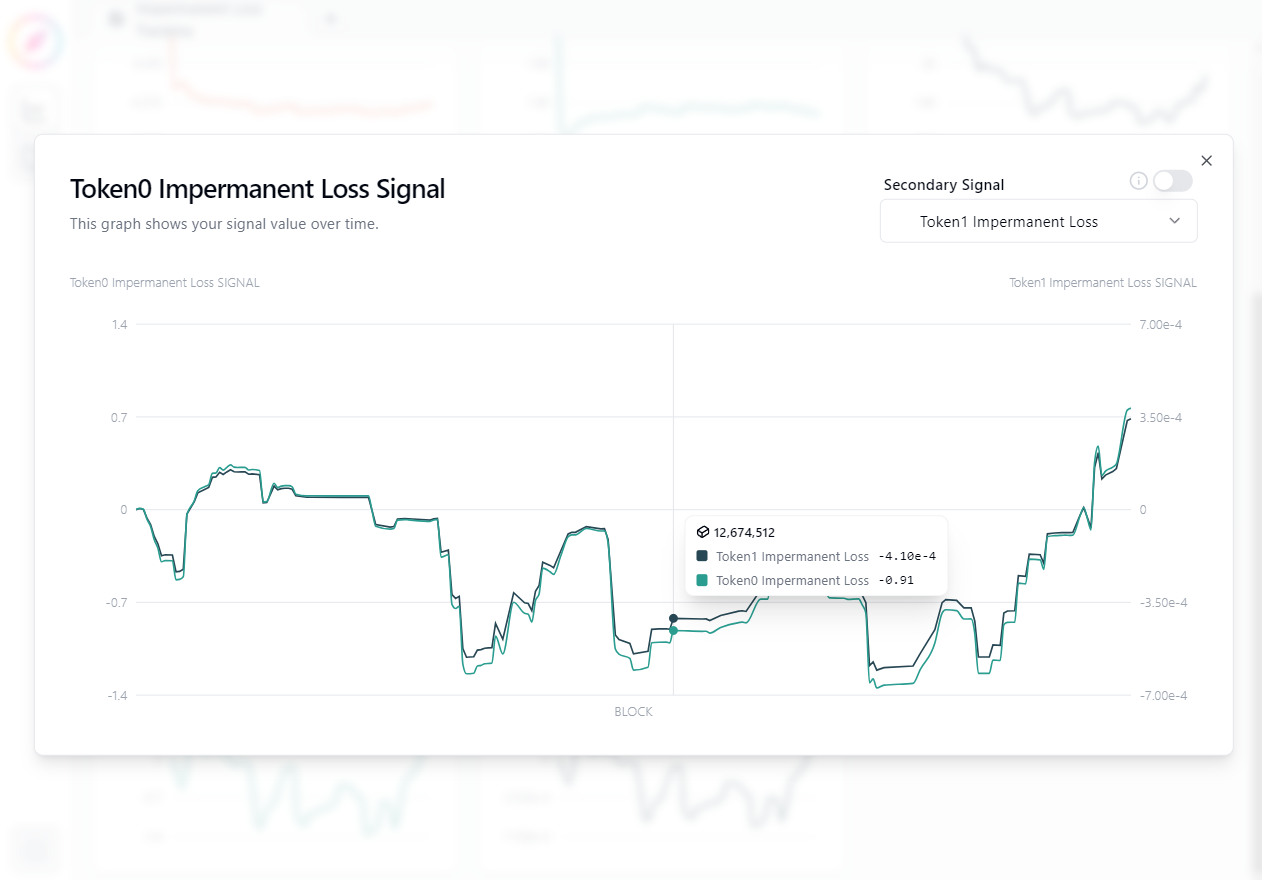
Task: Select the teal Token0 data point marker
Action: 673,631
